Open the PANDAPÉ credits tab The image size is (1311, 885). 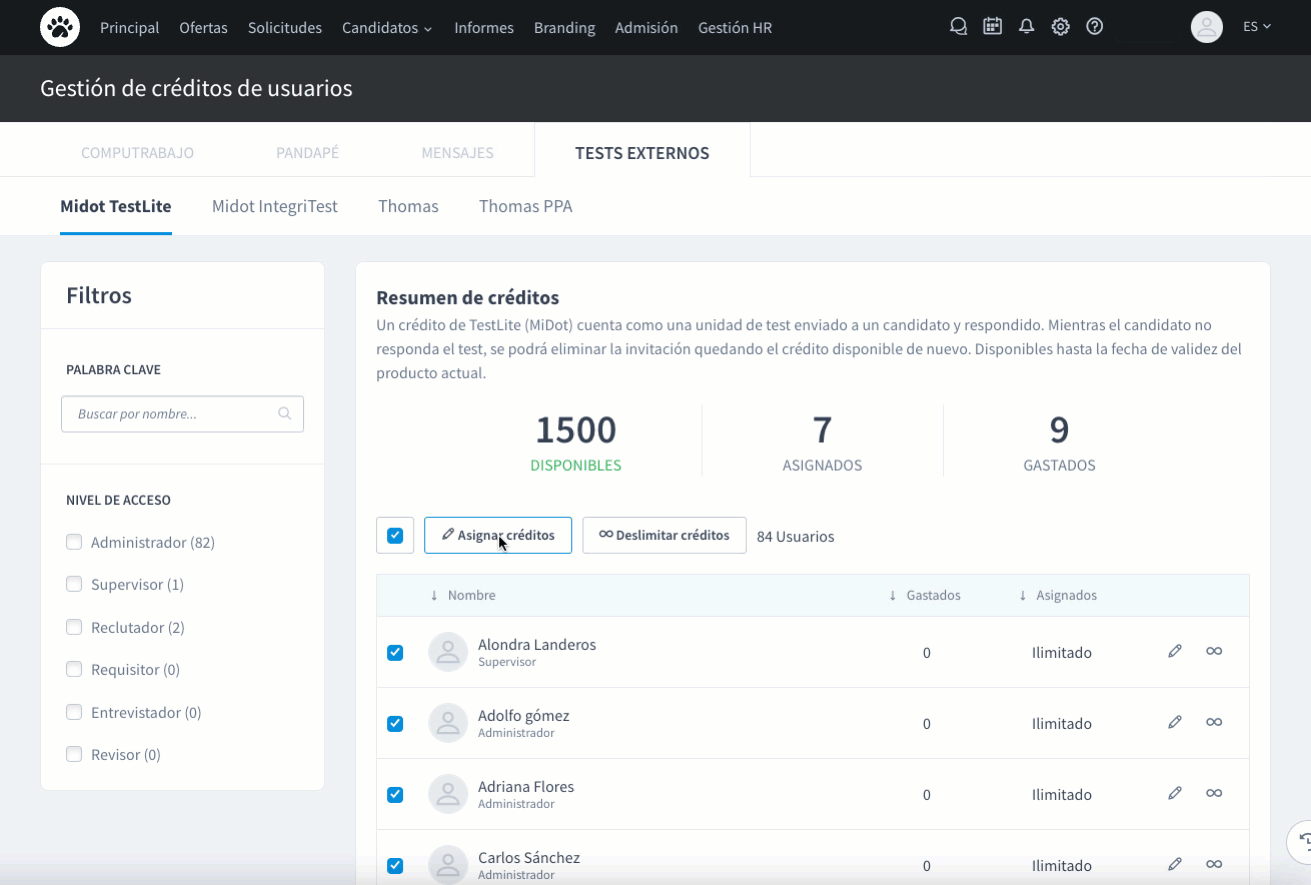coord(307,153)
